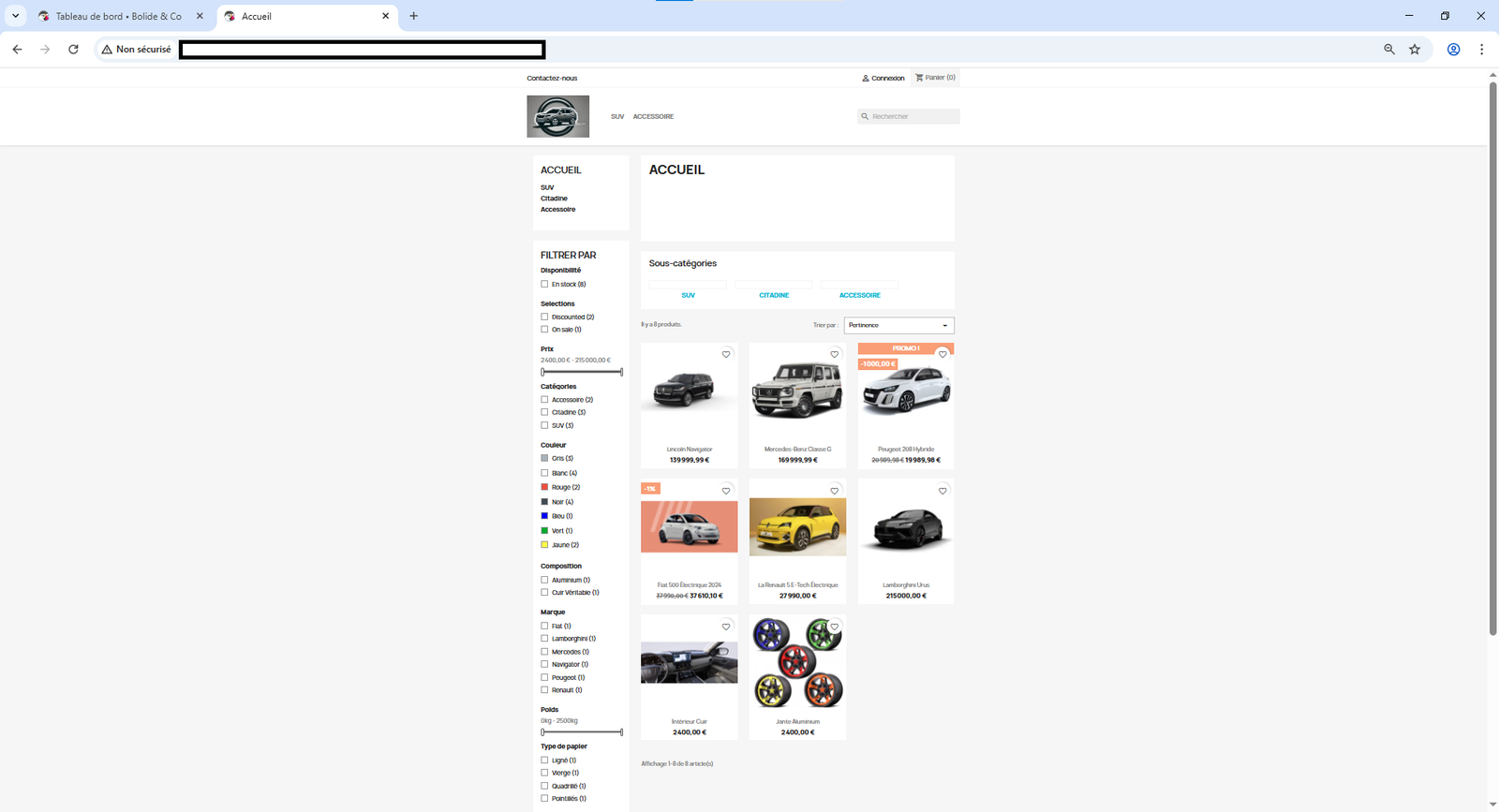Open the ACCESSOIRE sub-category link
This screenshot has height=812, width=1499.
point(860,295)
